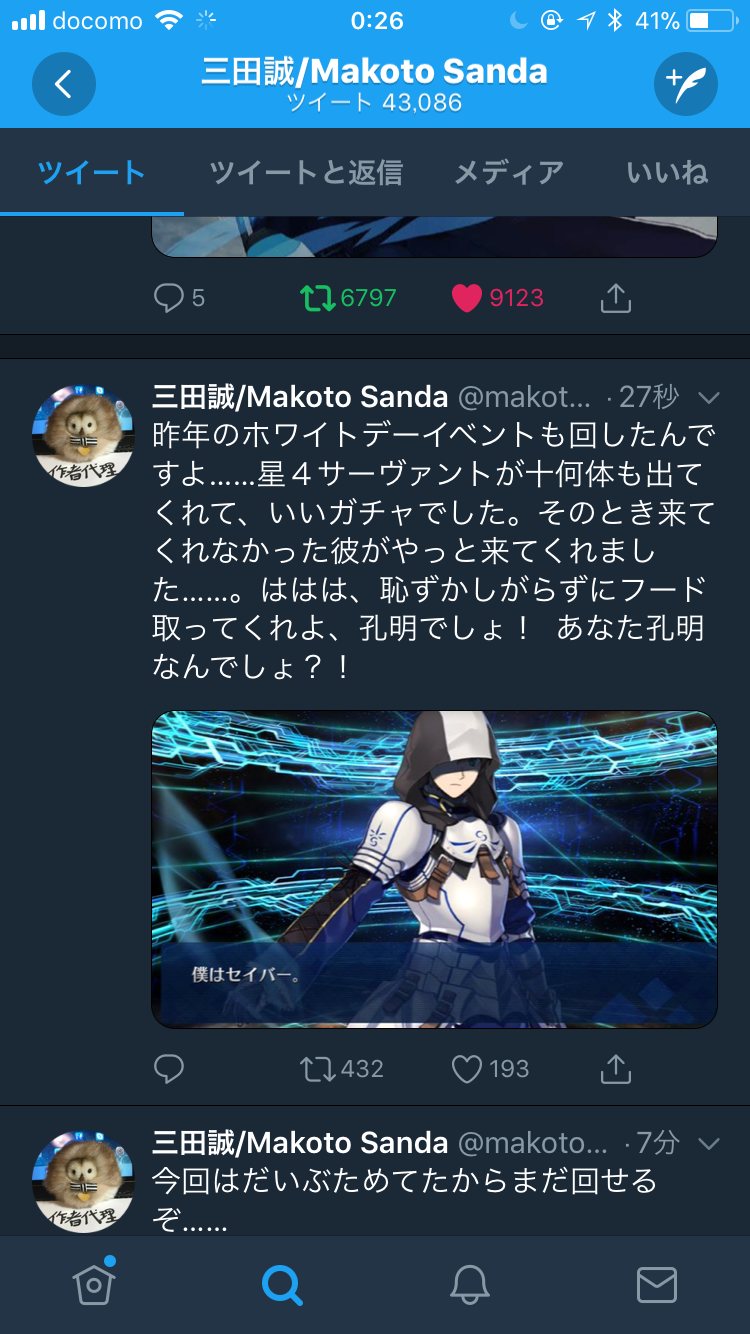
Task: Reply to the 27-second-old tweet
Action: 169,1069
